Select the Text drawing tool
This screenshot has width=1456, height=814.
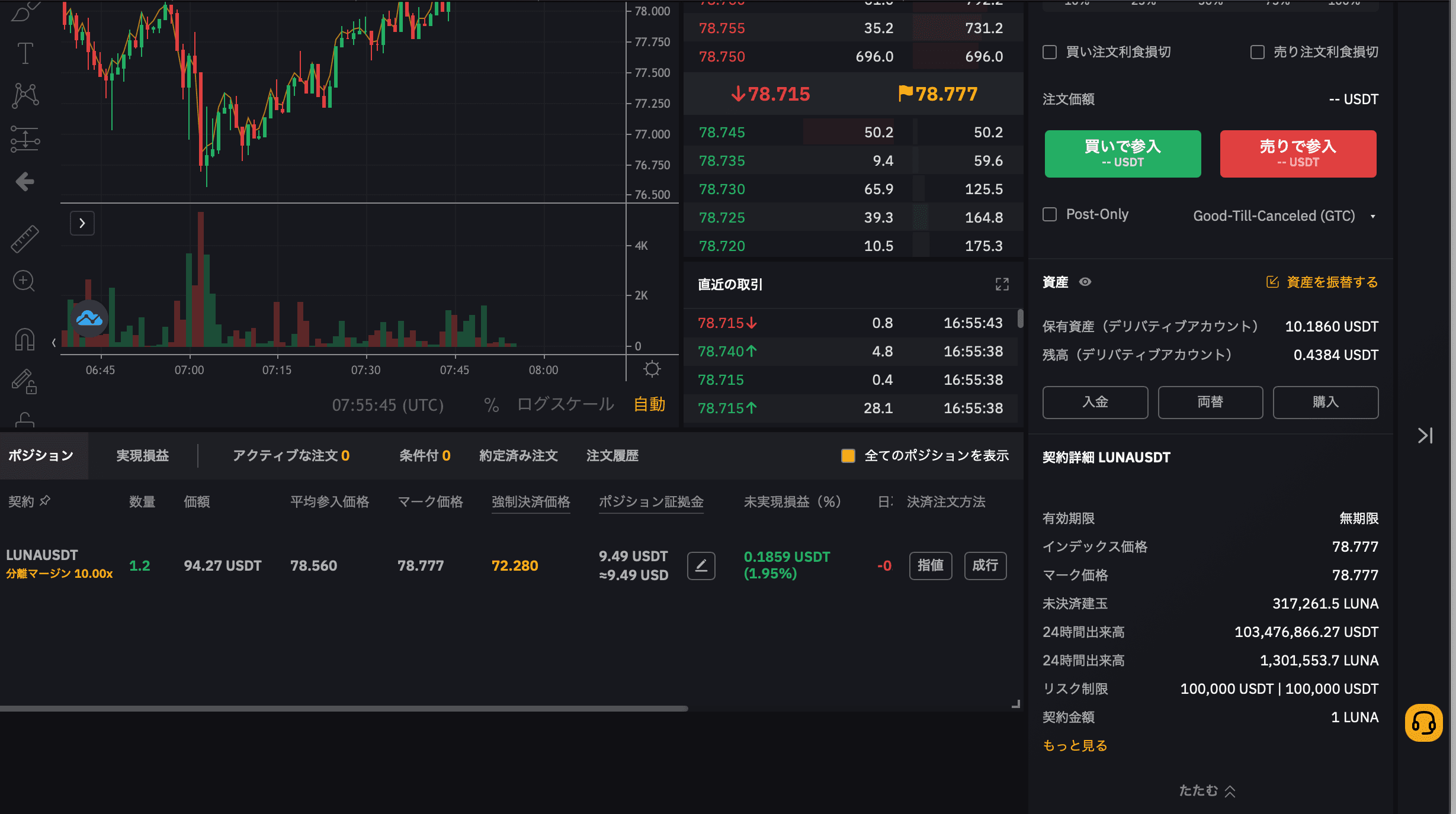25,53
